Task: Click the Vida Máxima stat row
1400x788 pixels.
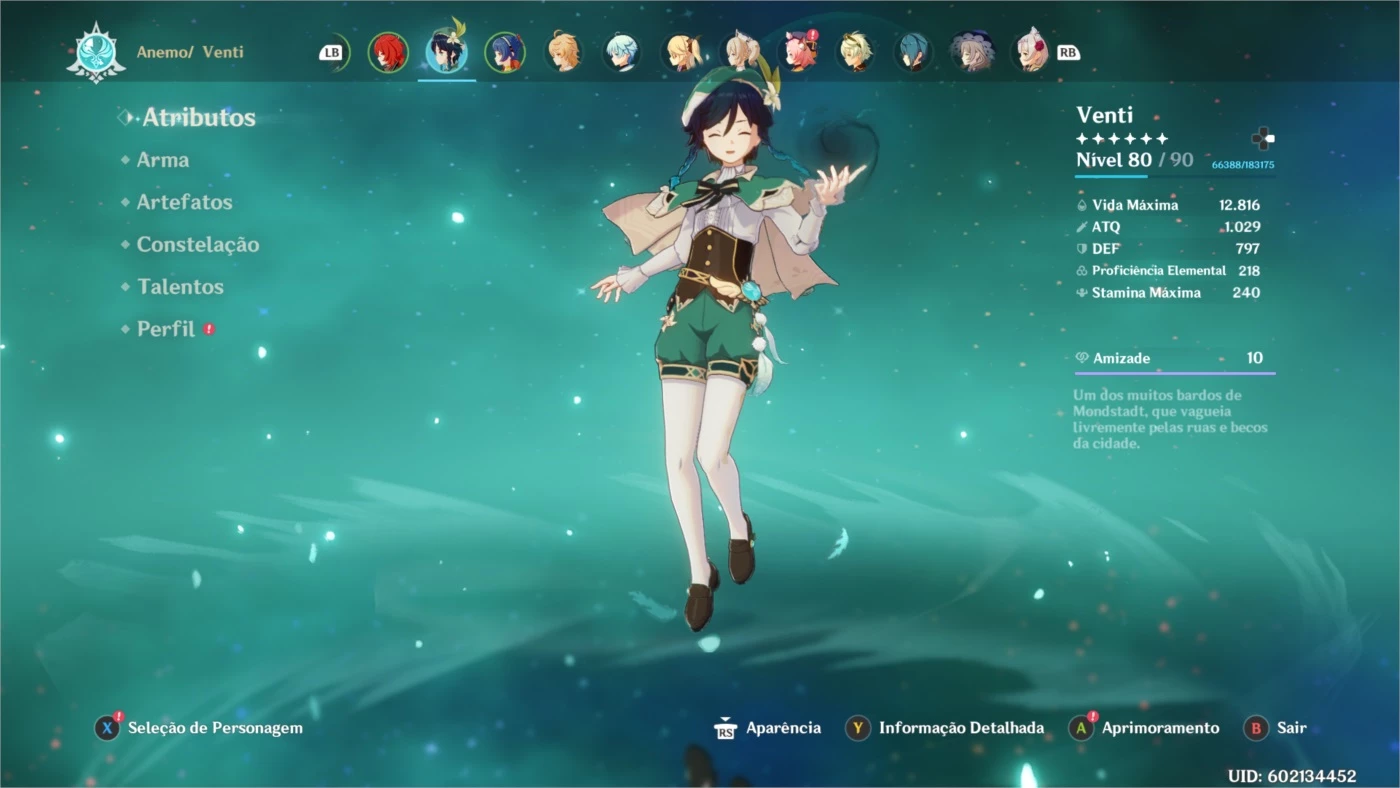Action: pos(1168,205)
